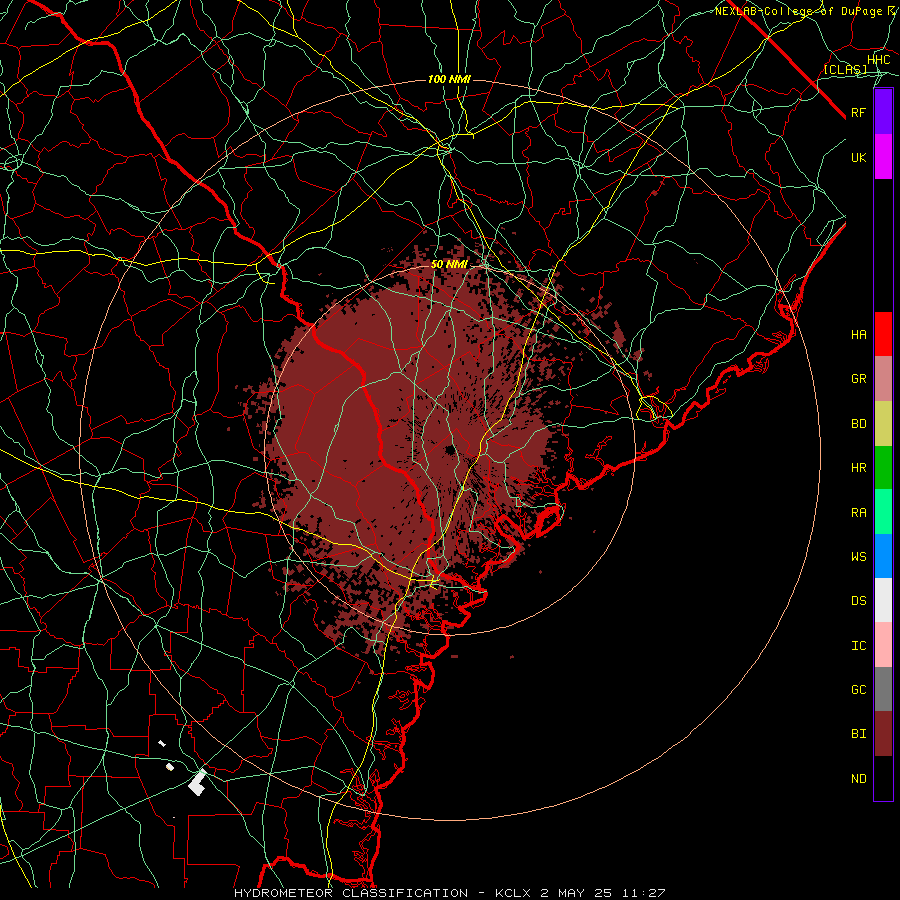Select the dusty-pink GR legend swatch

(x=883, y=379)
